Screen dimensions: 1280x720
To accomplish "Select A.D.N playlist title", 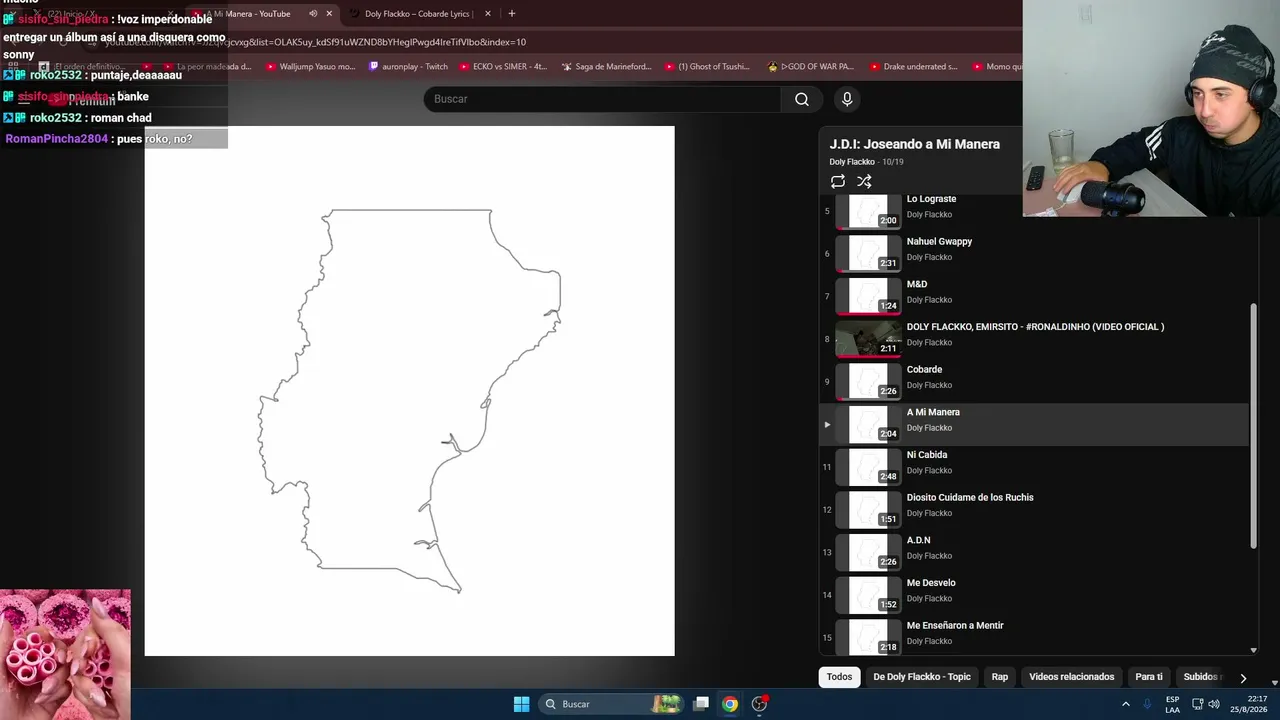I will 918,540.
